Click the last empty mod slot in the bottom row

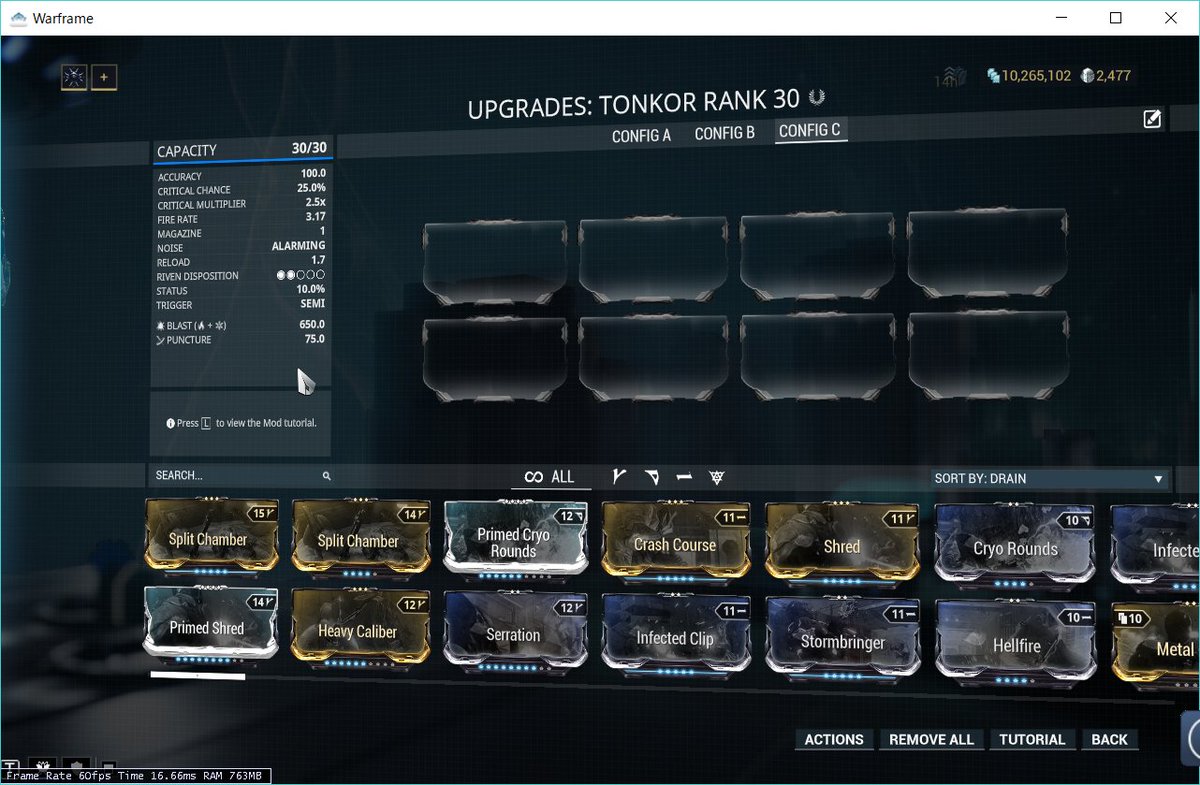pyautogui.click(x=987, y=358)
